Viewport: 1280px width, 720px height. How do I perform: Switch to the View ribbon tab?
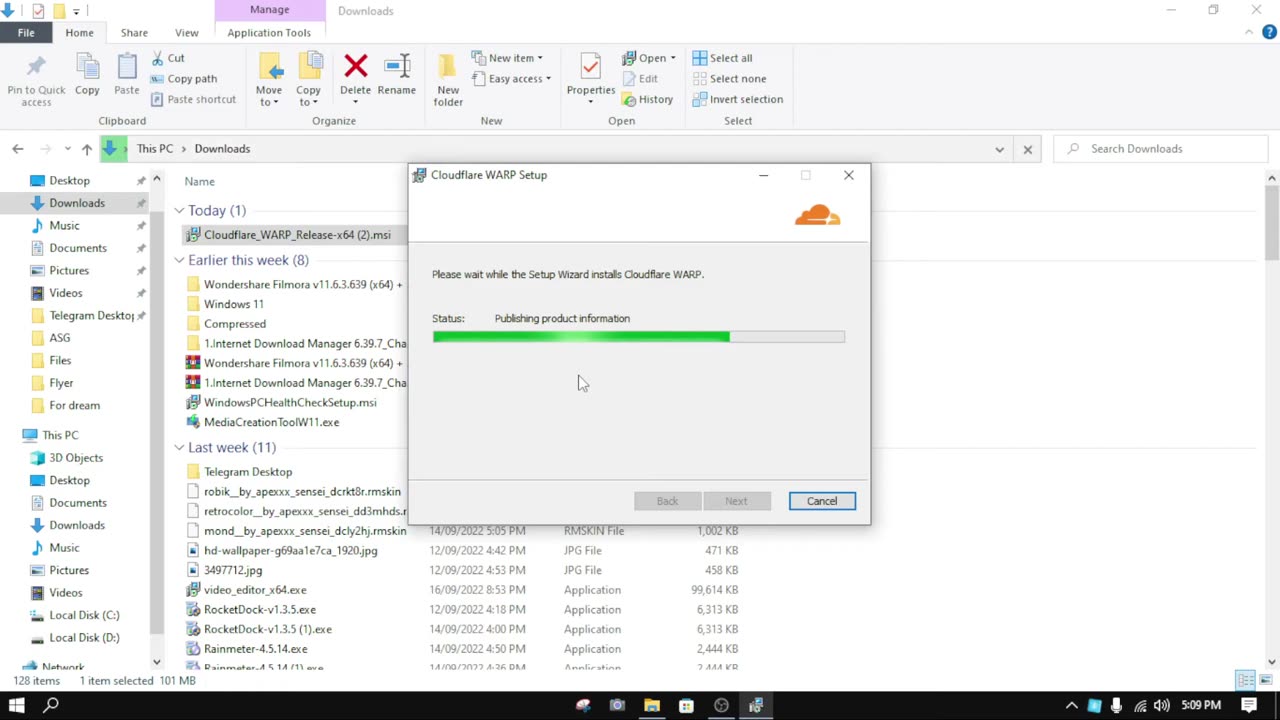pos(187,32)
